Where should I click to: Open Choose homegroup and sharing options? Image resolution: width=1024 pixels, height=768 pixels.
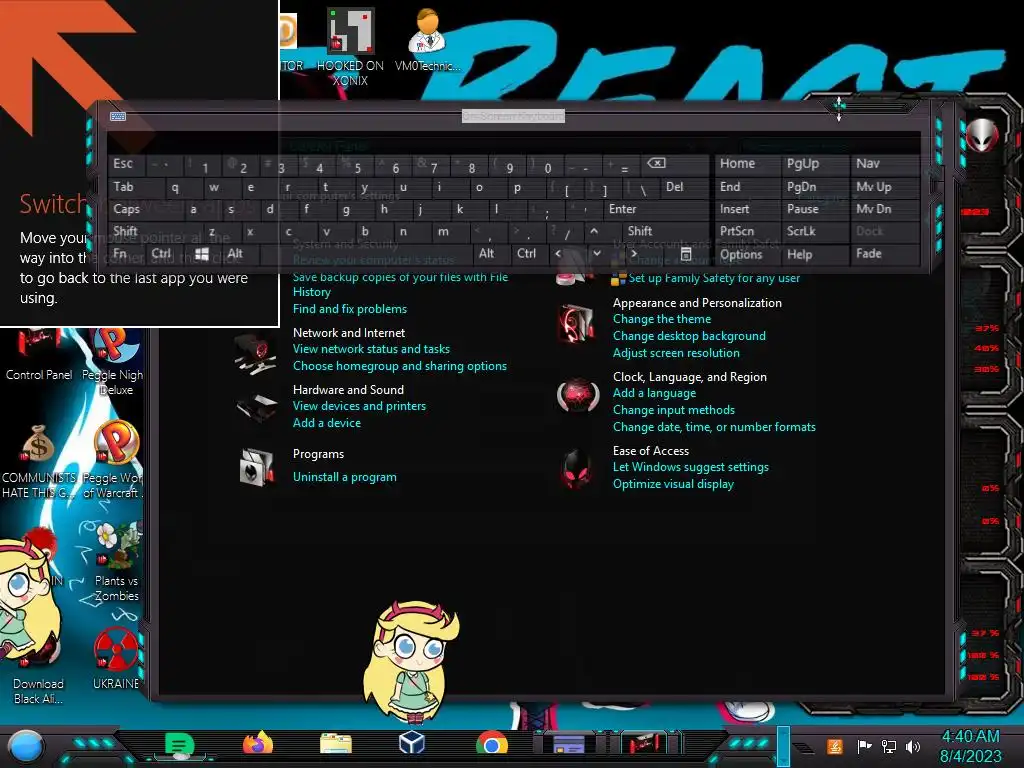coord(400,366)
